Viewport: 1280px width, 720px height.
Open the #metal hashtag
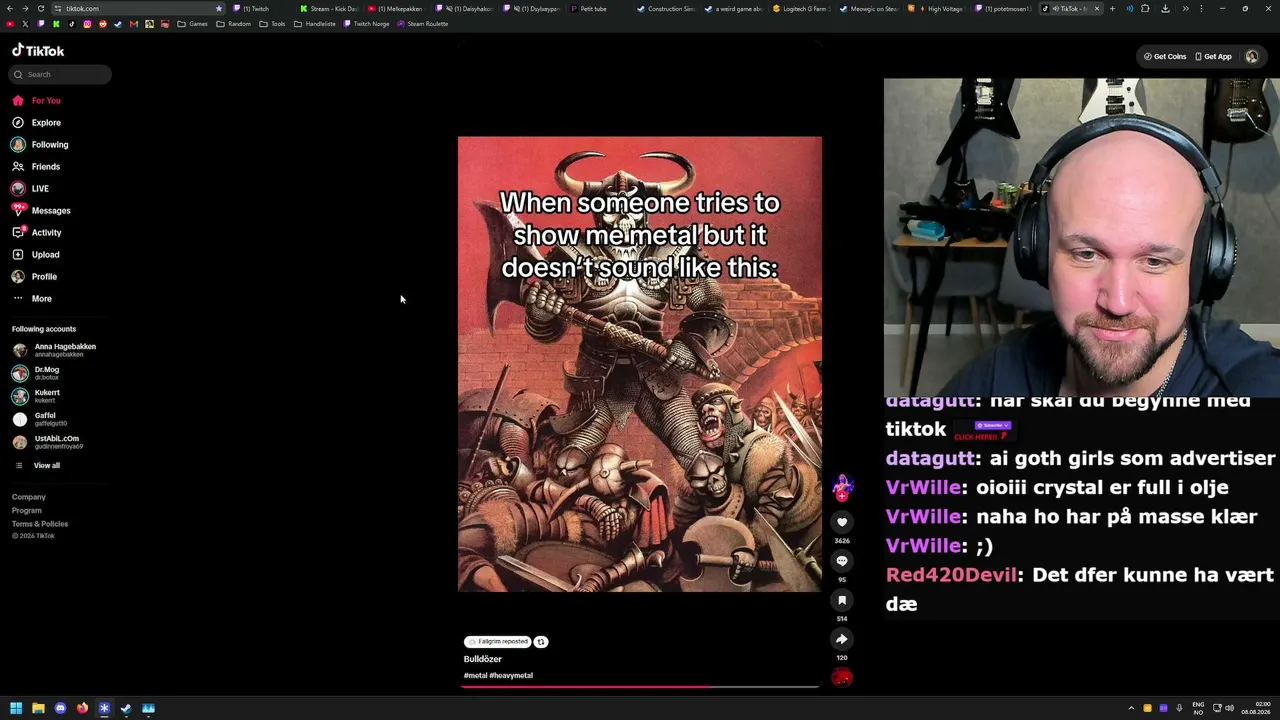point(475,676)
